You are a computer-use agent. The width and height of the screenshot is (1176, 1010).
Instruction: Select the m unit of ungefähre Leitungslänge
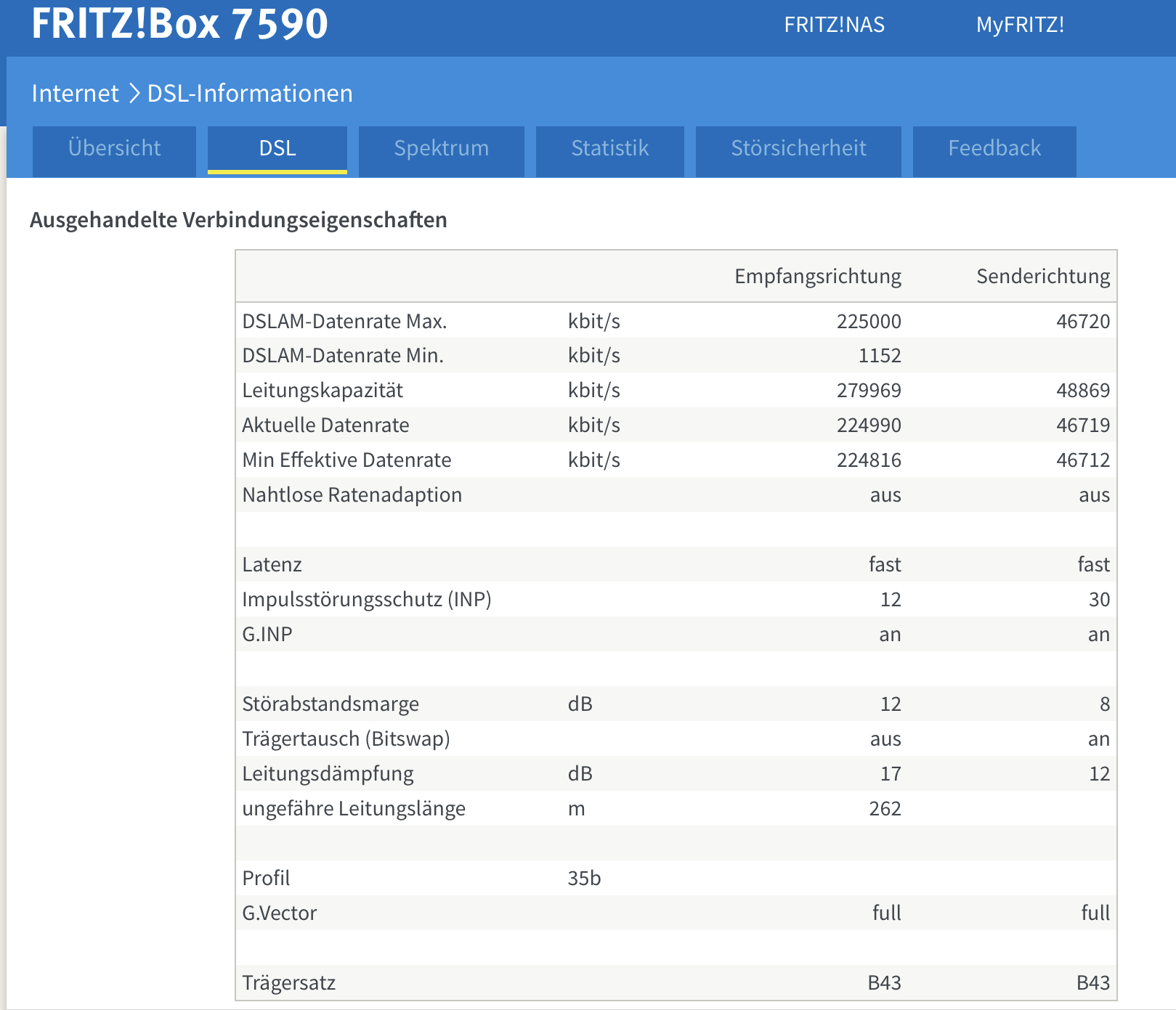[x=576, y=808]
